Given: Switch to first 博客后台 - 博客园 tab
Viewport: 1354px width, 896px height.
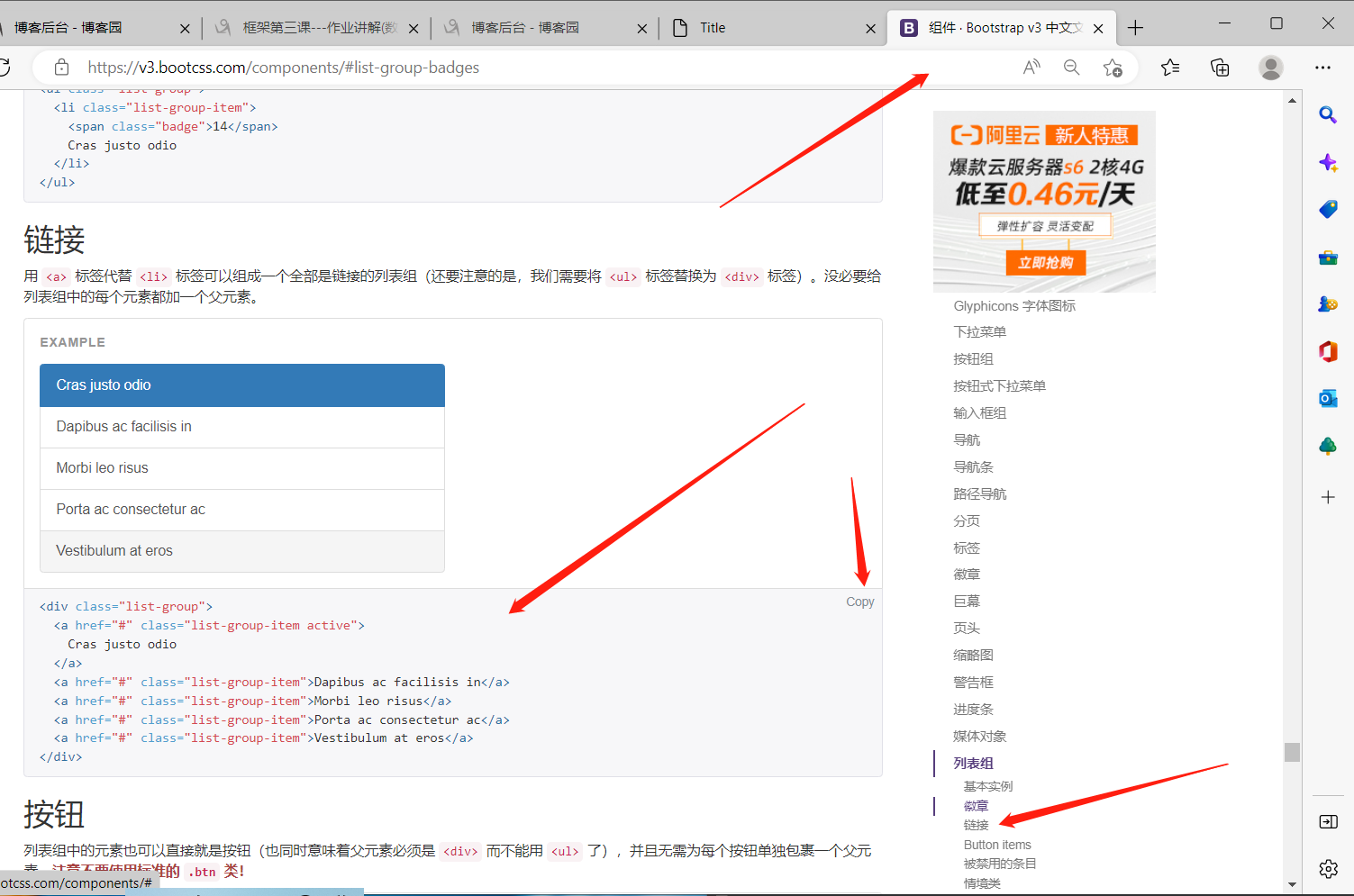Looking at the screenshot, I should (x=95, y=28).
